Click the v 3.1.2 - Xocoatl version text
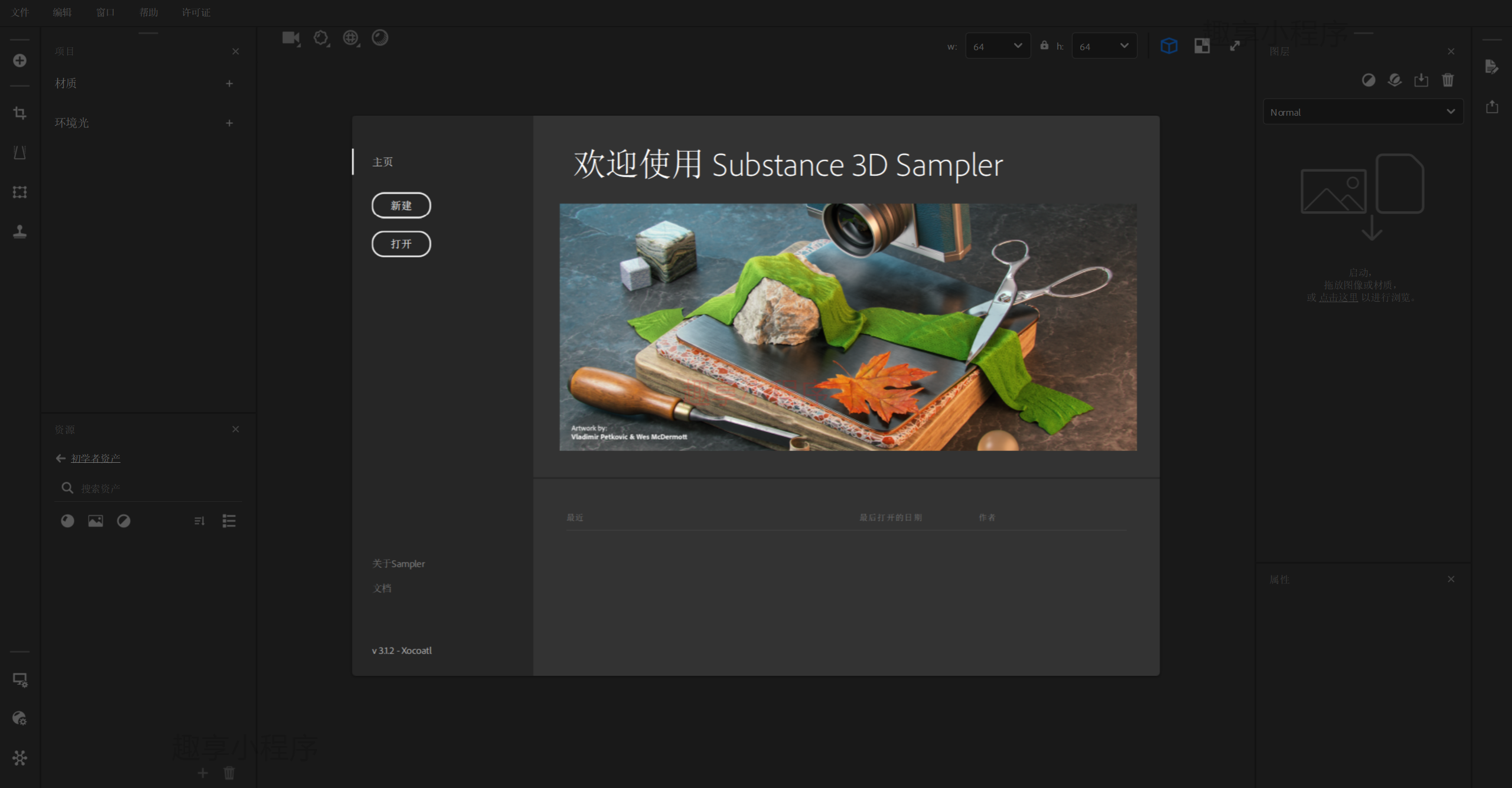Viewport: 1512px width, 788px height. (402, 650)
